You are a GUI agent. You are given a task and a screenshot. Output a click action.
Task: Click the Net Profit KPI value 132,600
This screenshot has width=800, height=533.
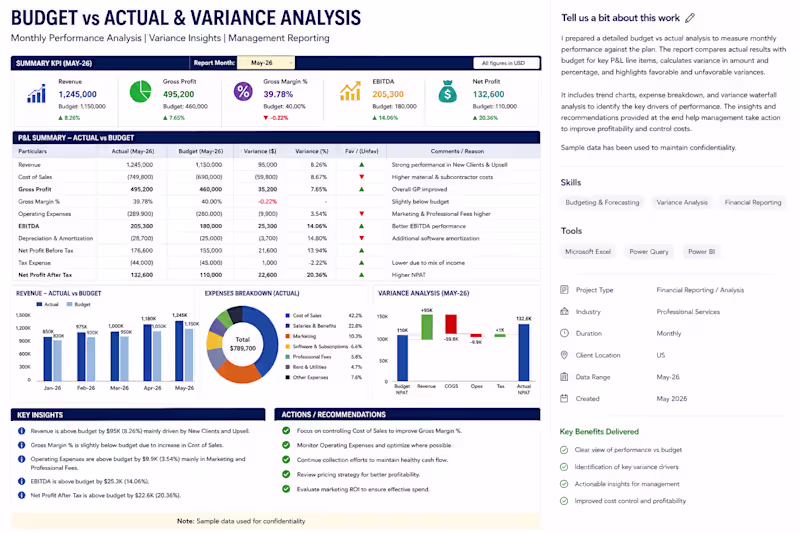[488, 94]
